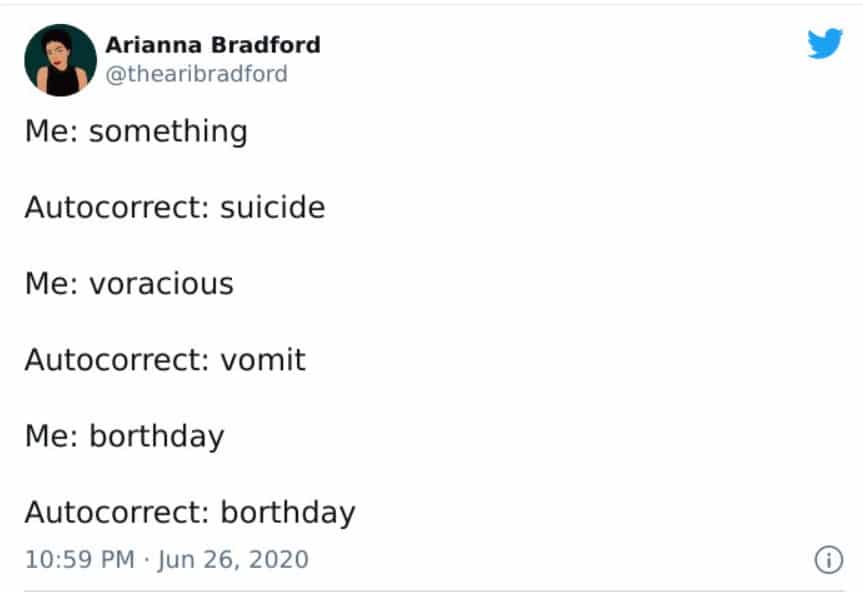Click the Jun 26, 2020 date
863x592 pixels.
[233, 560]
